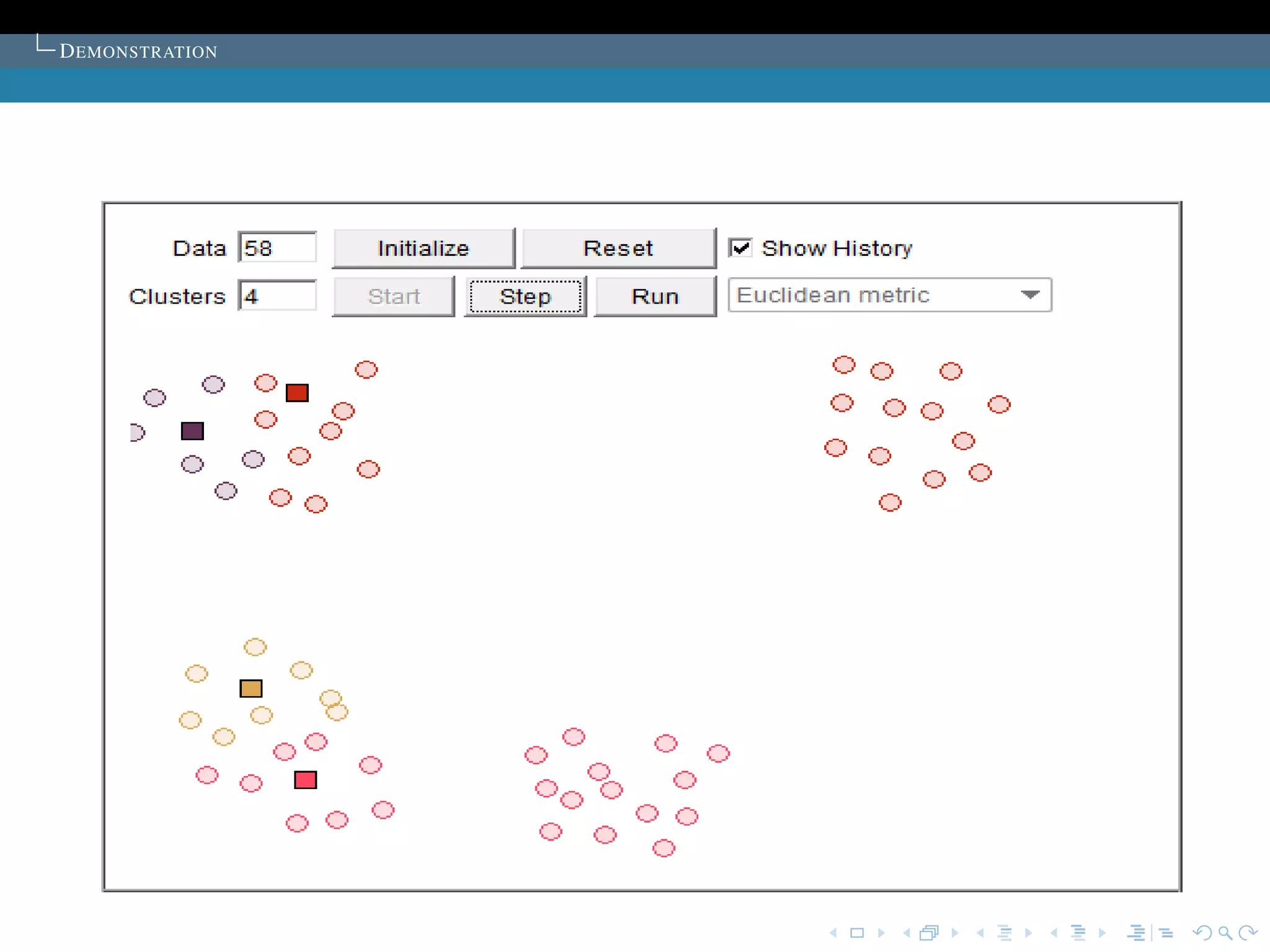Click the subsection navigation lines icon

pyautogui.click(x=1005, y=933)
